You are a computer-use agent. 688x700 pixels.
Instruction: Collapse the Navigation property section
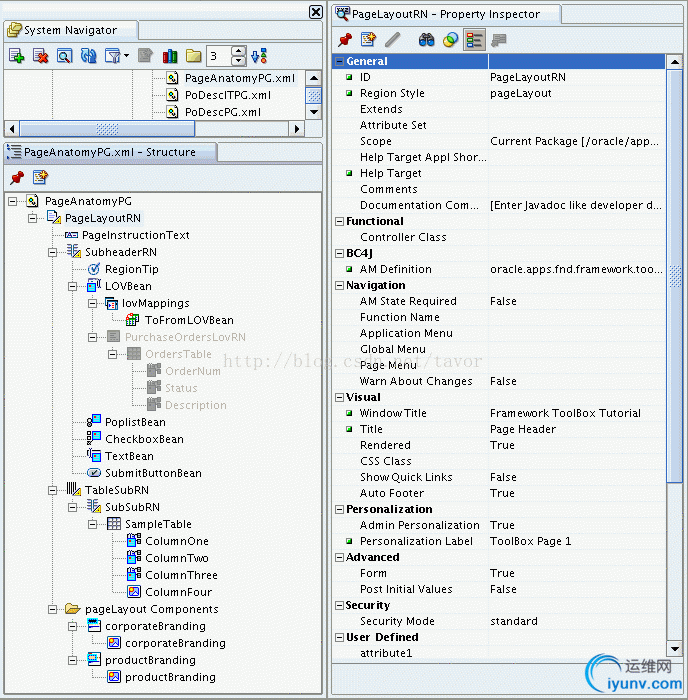point(340,285)
